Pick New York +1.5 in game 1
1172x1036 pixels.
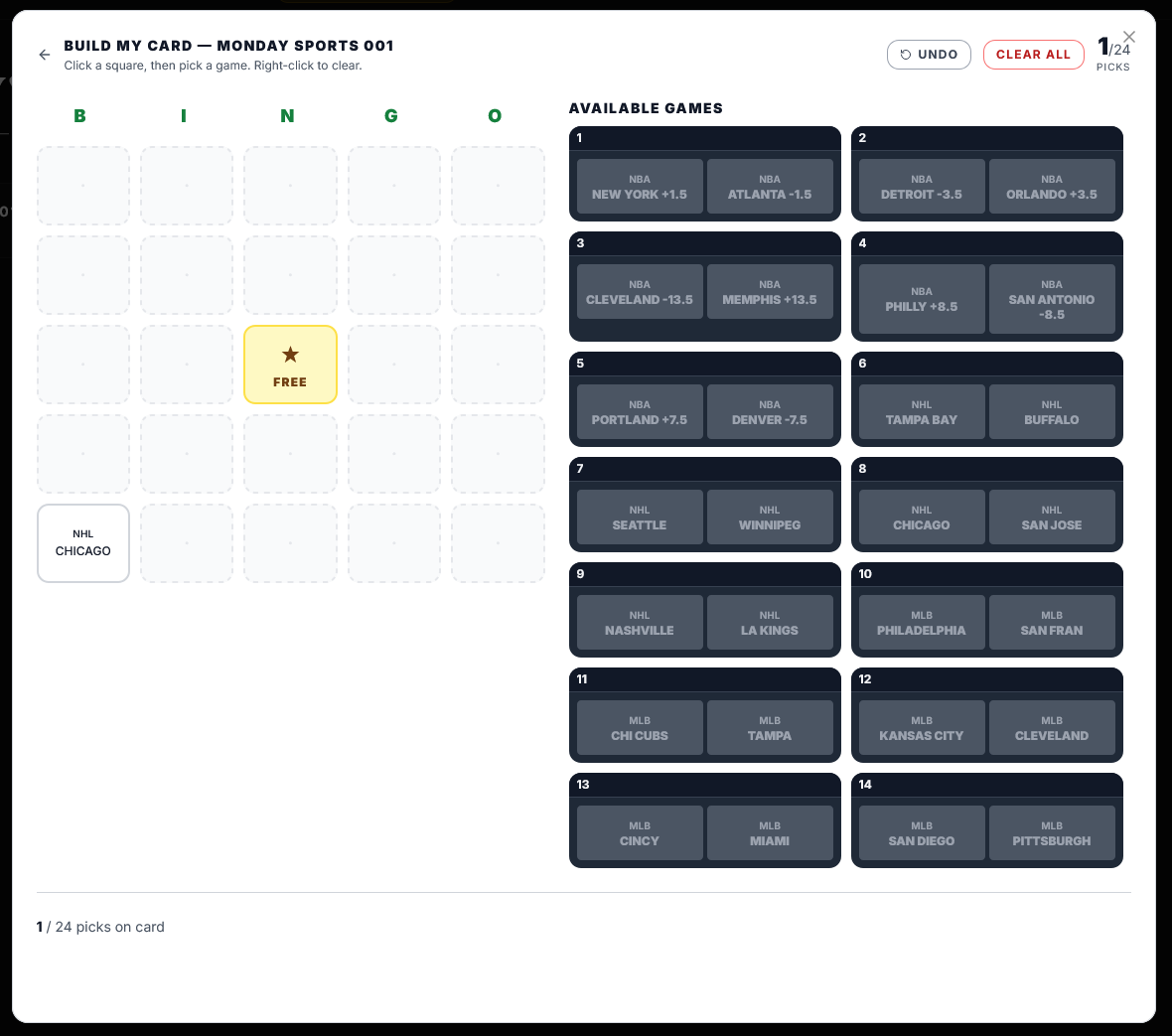pyautogui.click(x=640, y=187)
